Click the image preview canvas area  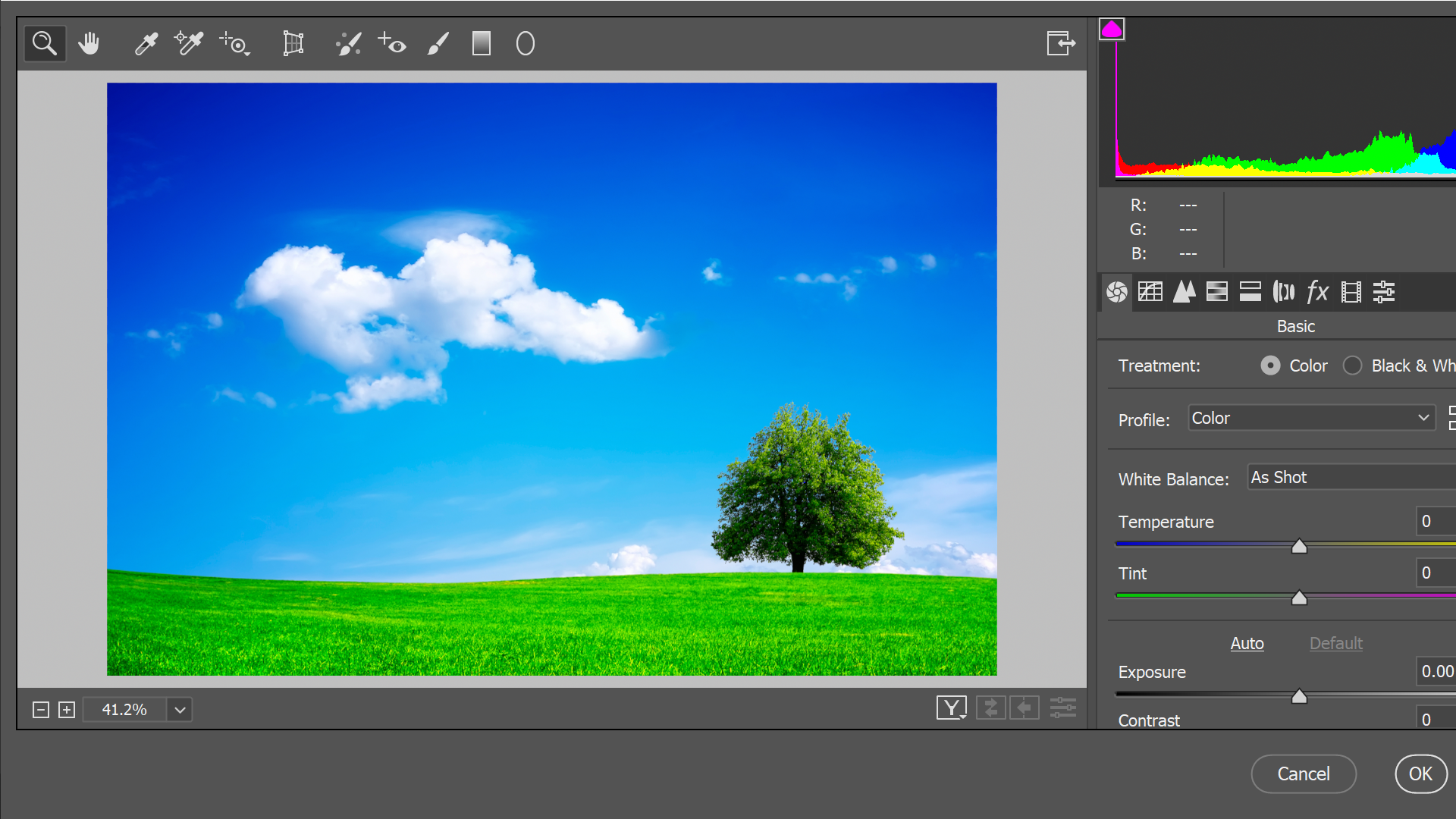coord(551,379)
